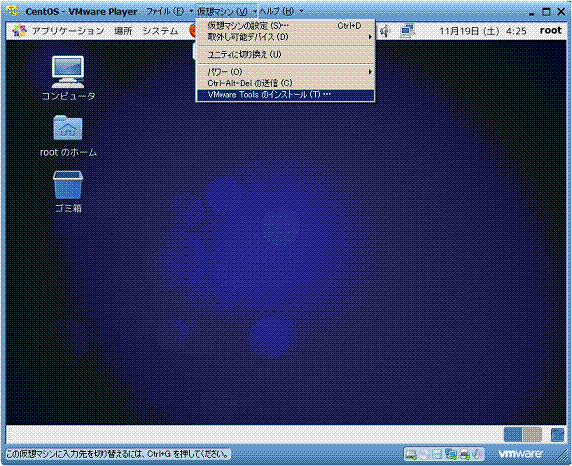Open 取外し可能デバイス (D) submenu

click(x=285, y=37)
